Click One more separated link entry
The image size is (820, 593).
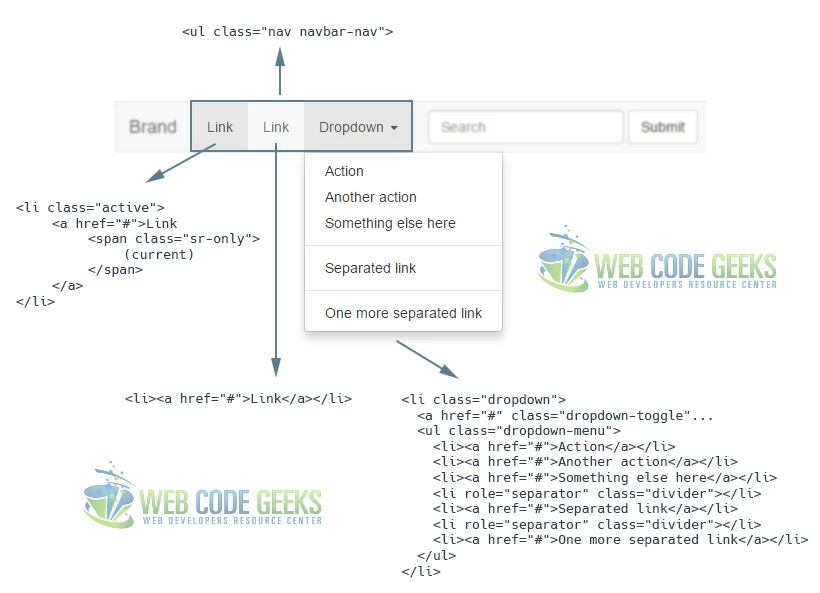(403, 313)
